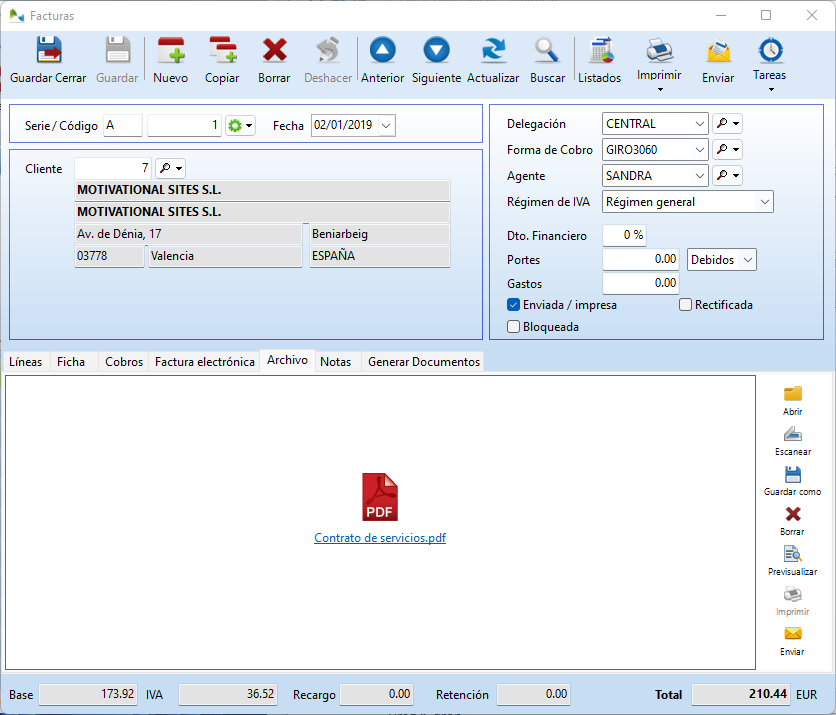836x715 pixels.
Task: Open the Contrato de servicios.pdf link
Action: [x=380, y=537]
